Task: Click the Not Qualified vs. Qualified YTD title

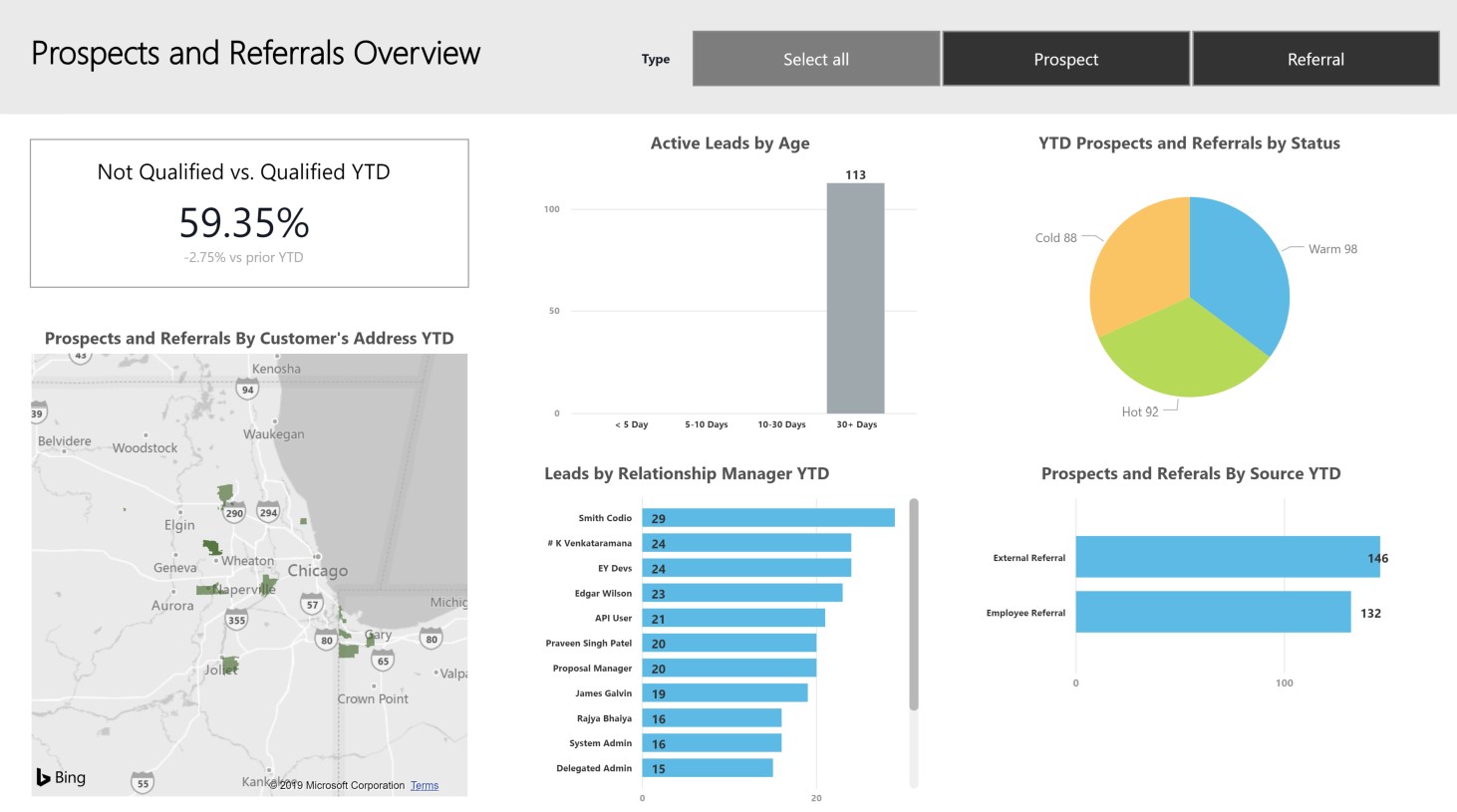Action: pyautogui.click(x=244, y=171)
